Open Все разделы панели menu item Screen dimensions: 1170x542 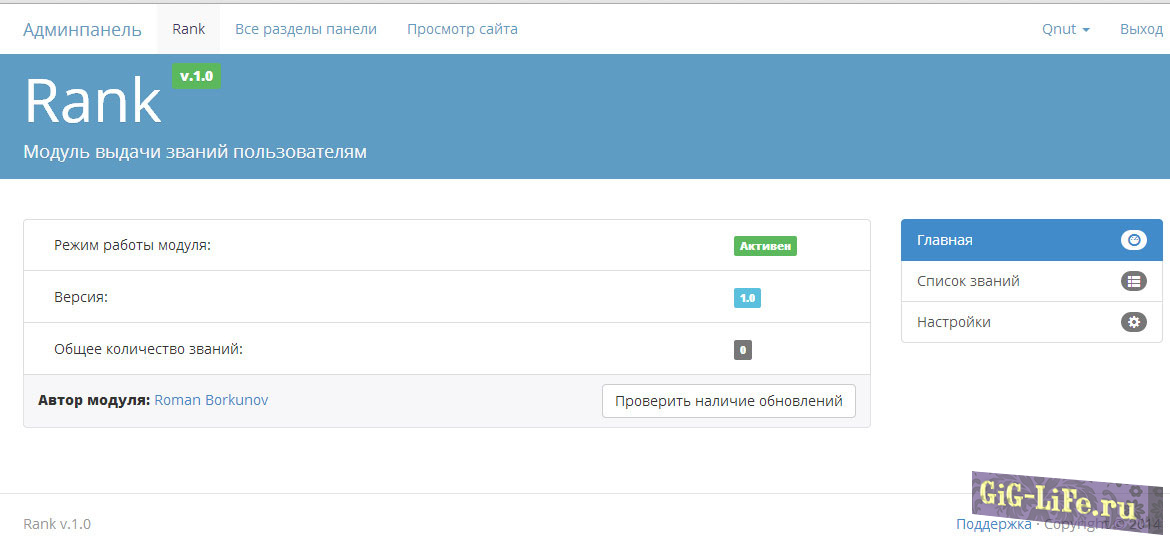(x=306, y=29)
